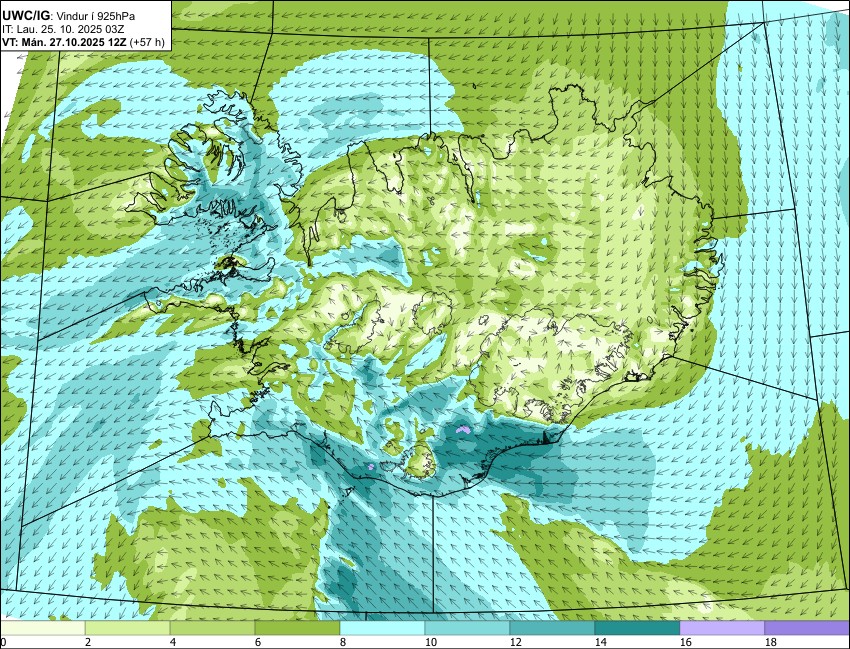Image resolution: width=850 pixels, height=649 pixels.
Task: Click the 0–2 pale yellow legend swatch
Action: click(43, 628)
